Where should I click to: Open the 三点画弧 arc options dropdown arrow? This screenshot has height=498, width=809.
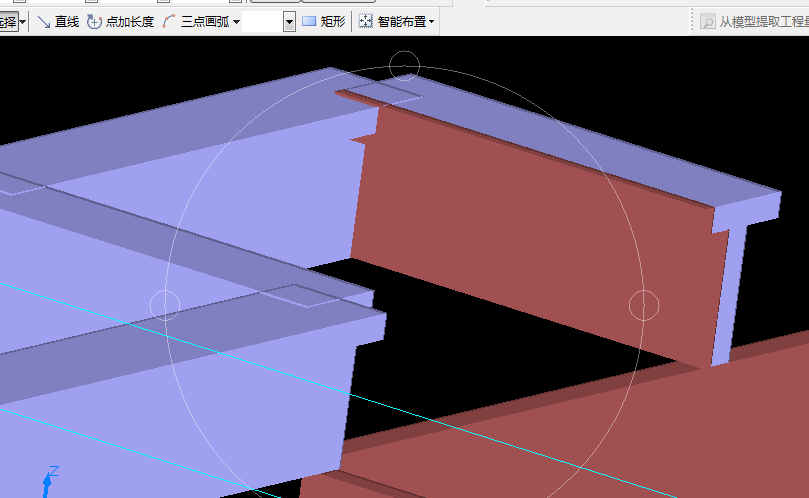coord(236,22)
